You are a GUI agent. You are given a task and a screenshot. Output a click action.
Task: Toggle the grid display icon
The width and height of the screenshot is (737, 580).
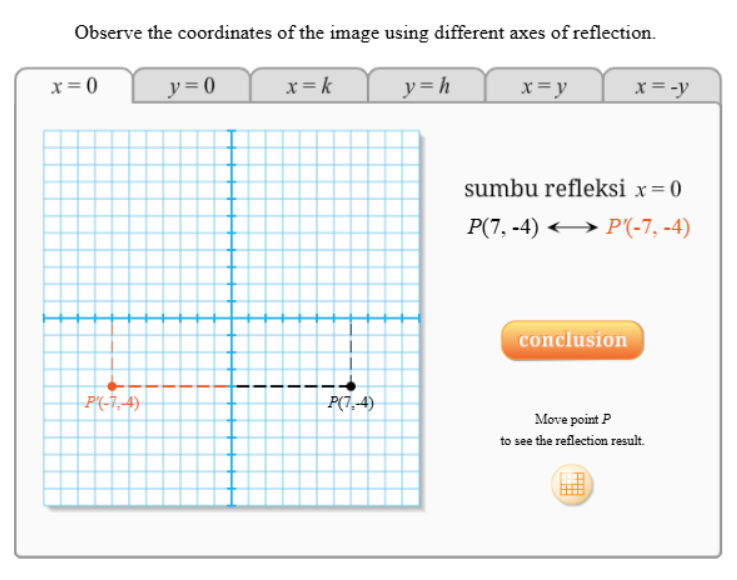click(571, 486)
